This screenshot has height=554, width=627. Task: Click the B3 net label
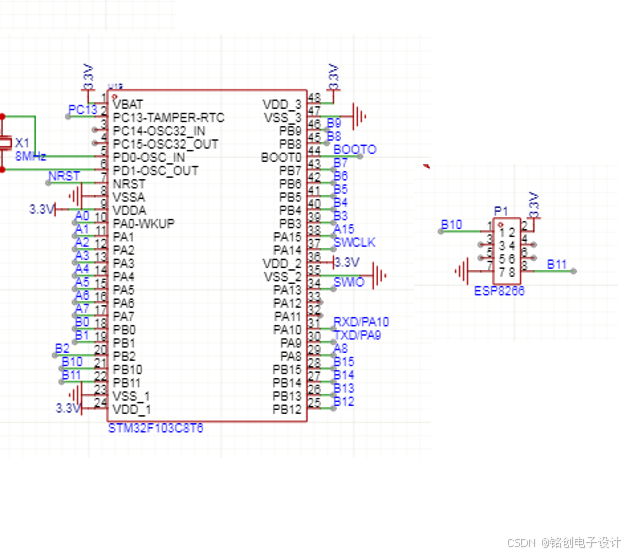coord(340,216)
